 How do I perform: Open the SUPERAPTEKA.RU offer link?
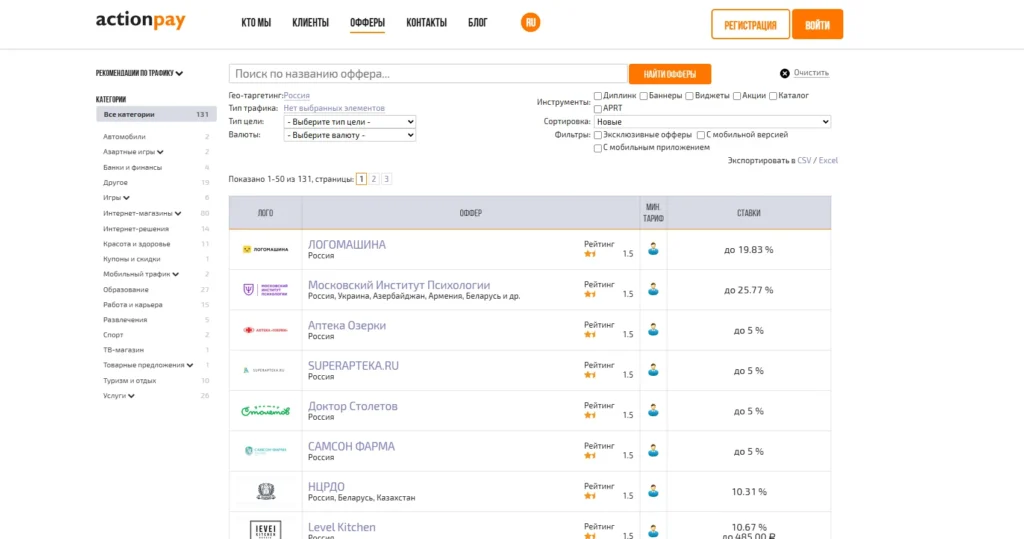[353, 366]
